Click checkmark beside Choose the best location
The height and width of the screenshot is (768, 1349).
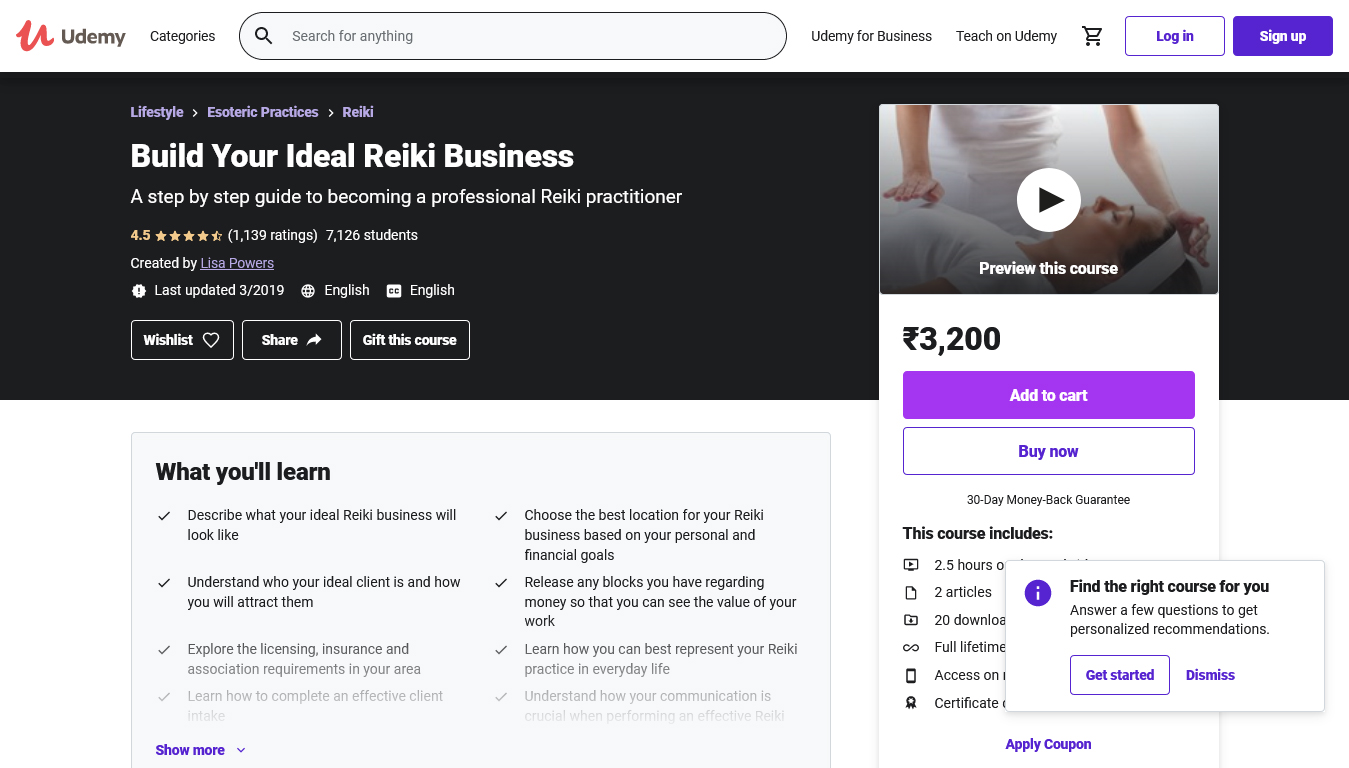coord(501,516)
